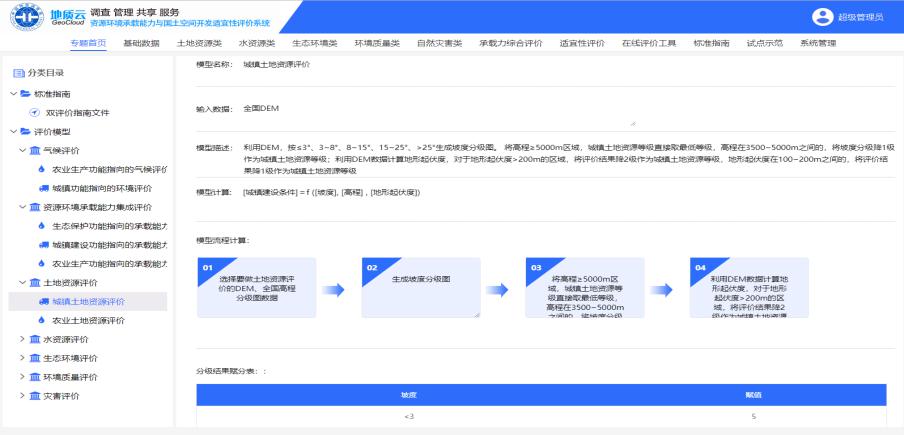Click the GeoCloud circular logo
904x435 pixels.
pos(27,17)
